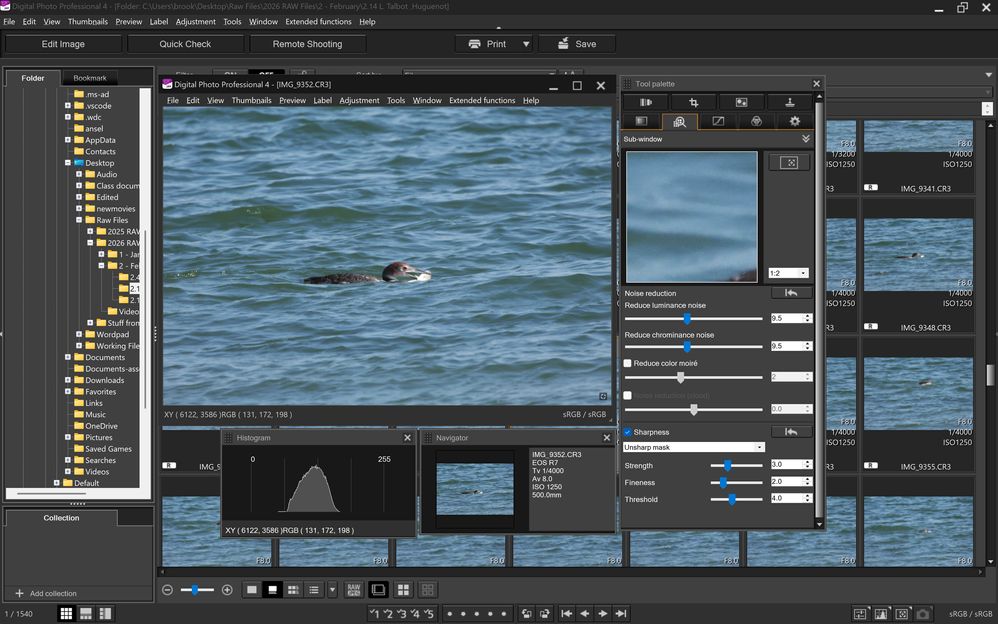Apply check mark 3

(x=402, y=614)
